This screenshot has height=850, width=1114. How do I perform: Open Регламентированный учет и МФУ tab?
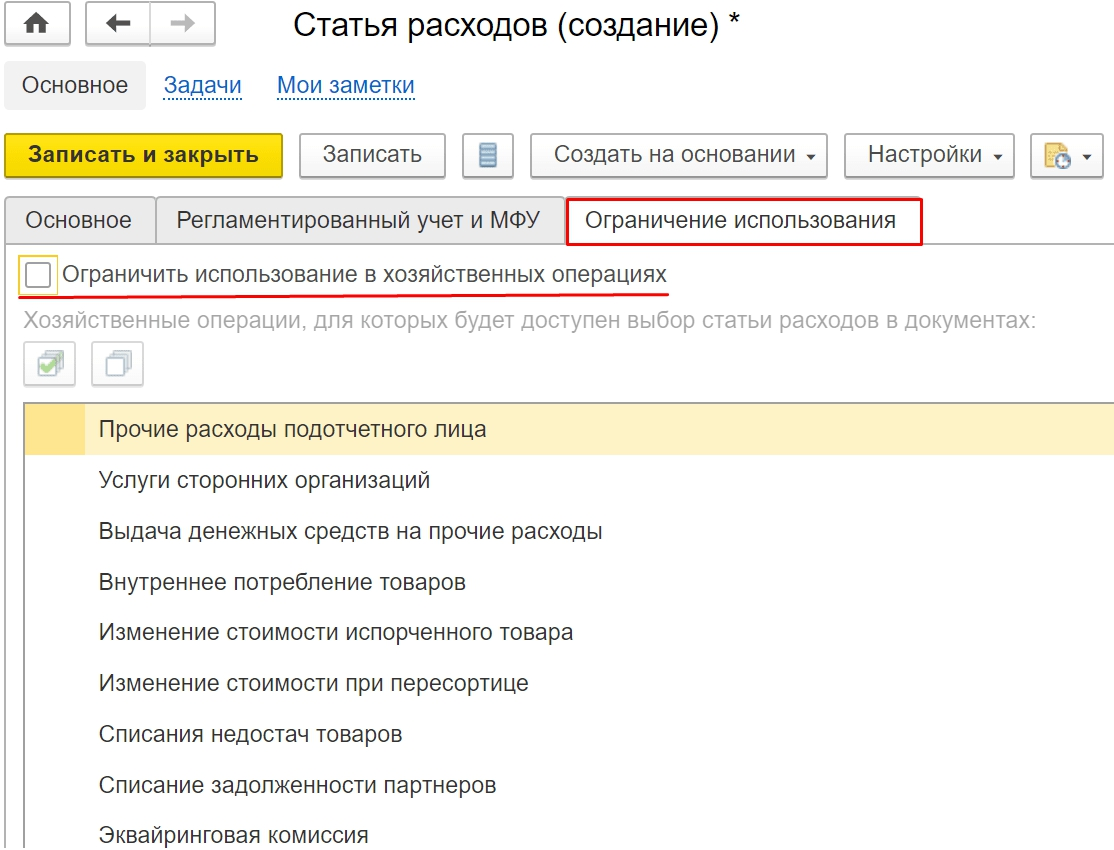pyautogui.click(x=359, y=221)
